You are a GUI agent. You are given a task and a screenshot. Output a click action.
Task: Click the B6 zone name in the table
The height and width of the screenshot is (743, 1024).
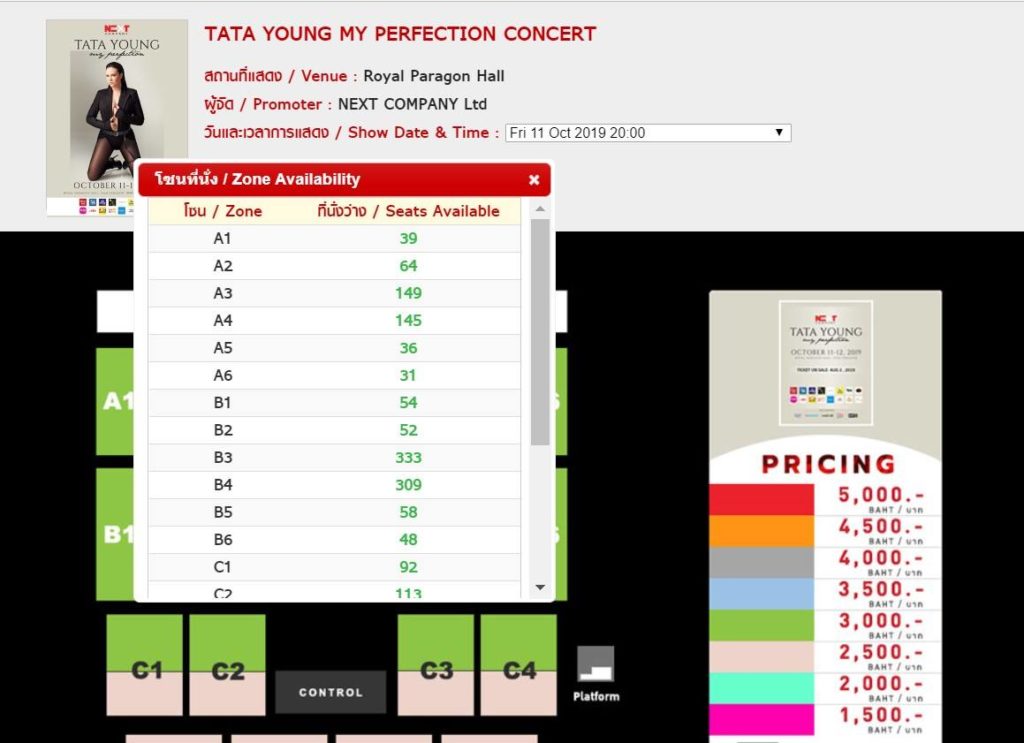[x=223, y=540]
